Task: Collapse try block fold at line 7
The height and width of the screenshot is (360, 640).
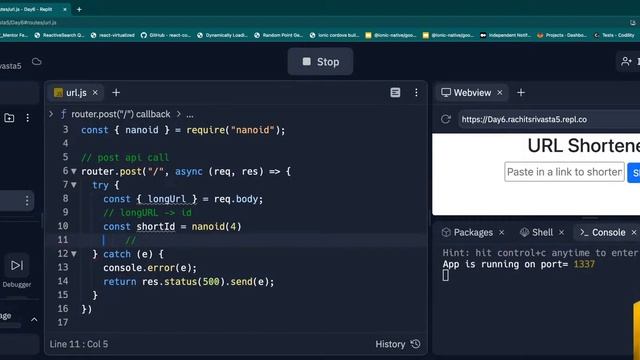Action: pyautogui.click(x=74, y=185)
